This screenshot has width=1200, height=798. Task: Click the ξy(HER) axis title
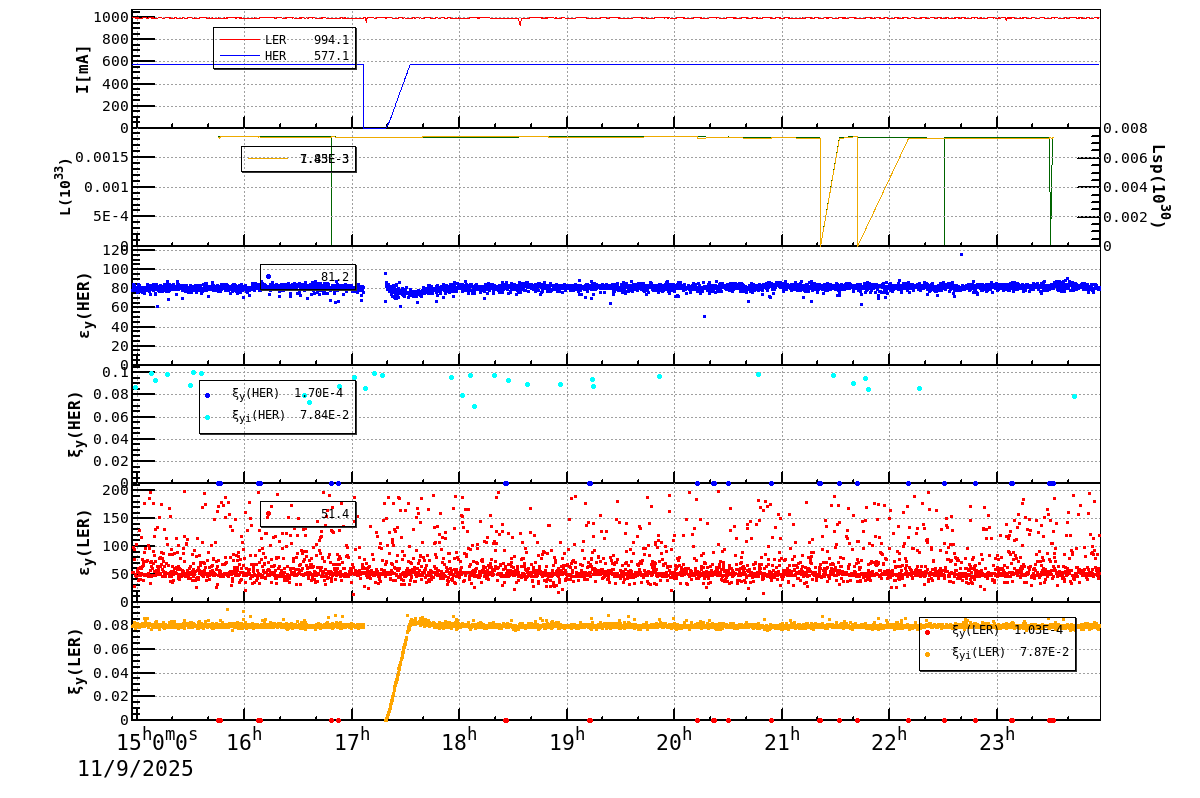pyautogui.click(x=75, y=424)
